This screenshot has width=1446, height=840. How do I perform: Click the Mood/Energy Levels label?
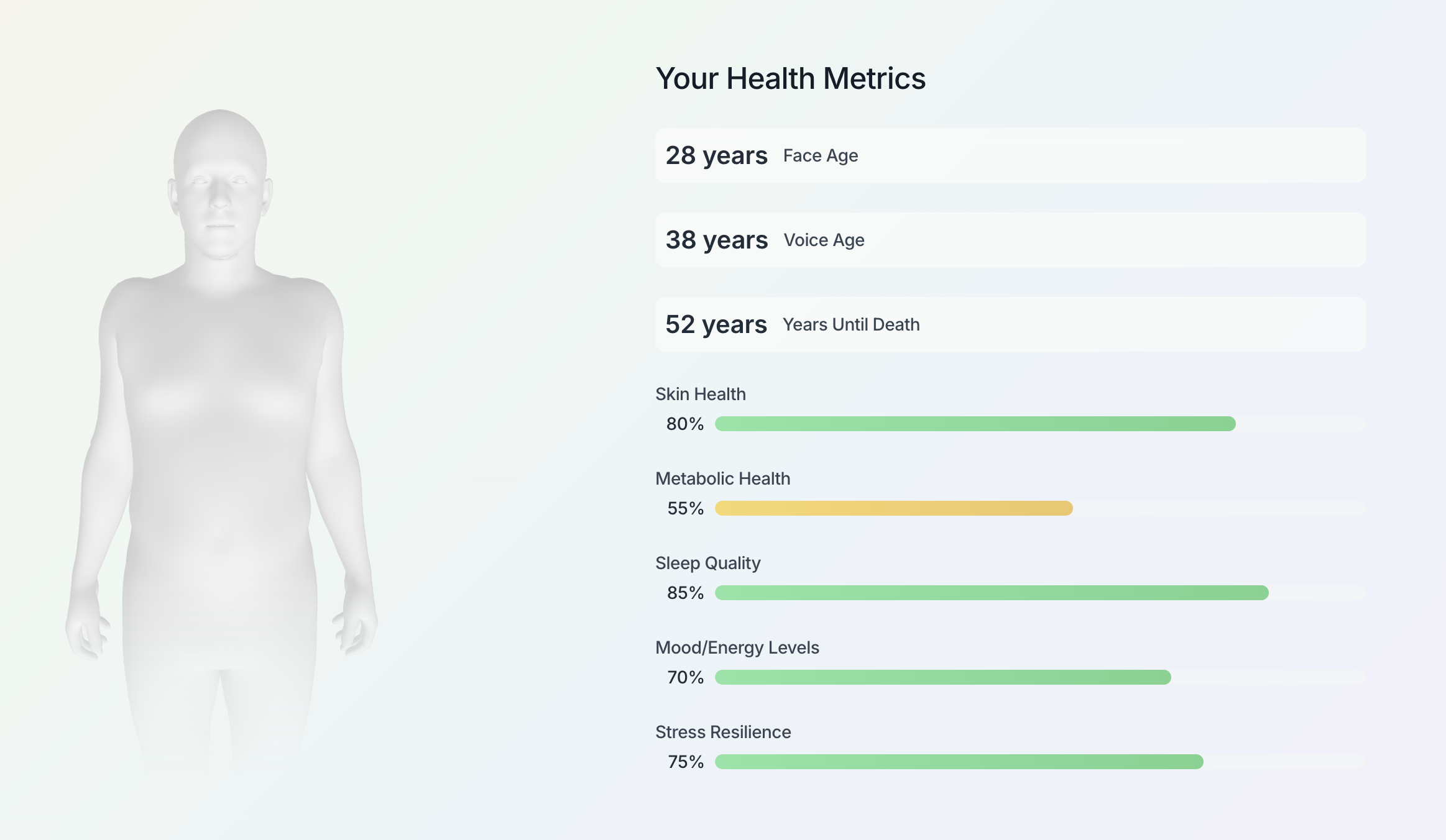click(737, 648)
